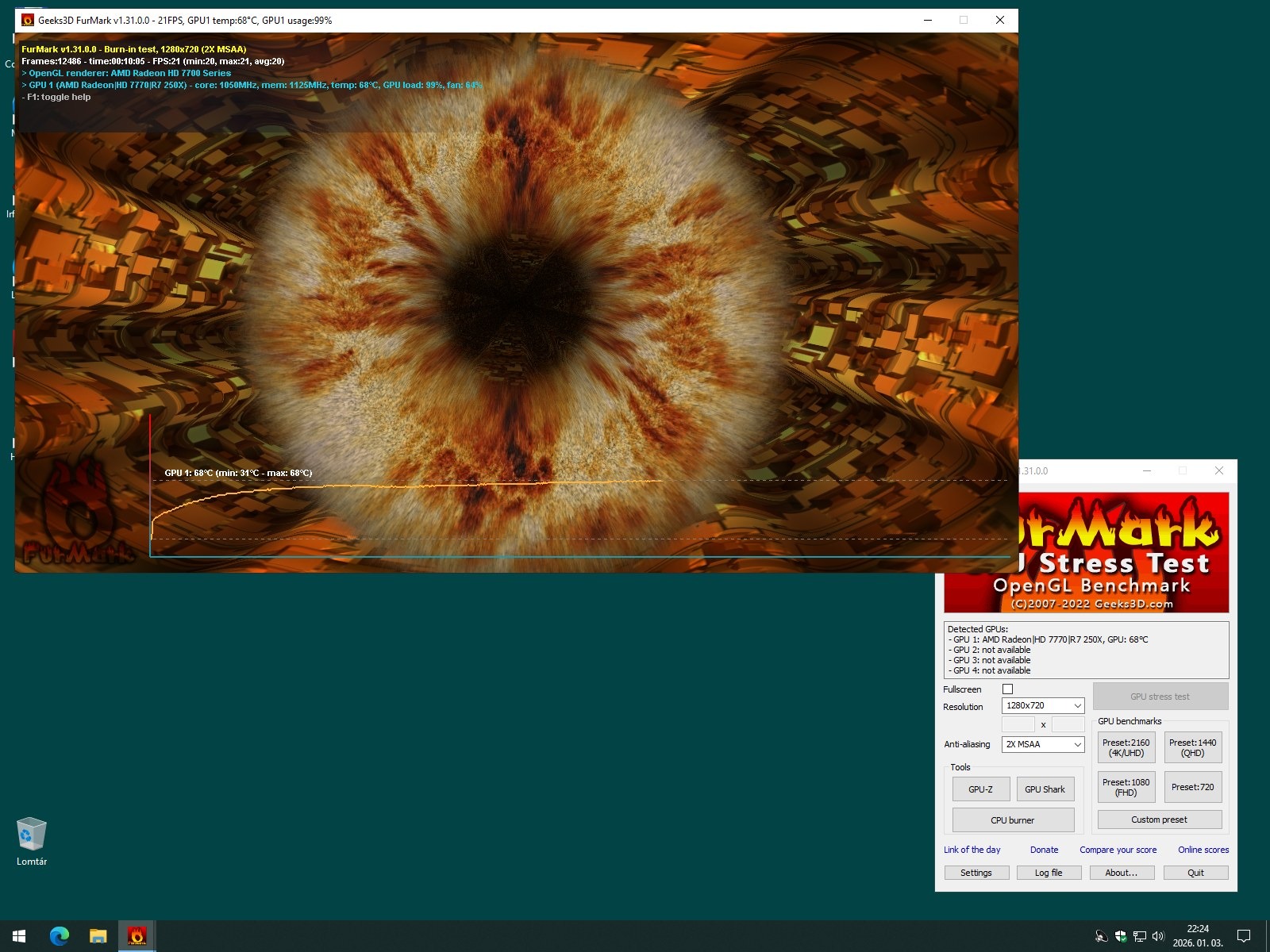Click the Custom preset button
Viewport: 1270px width, 952px height.
[x=1160, y=820]
